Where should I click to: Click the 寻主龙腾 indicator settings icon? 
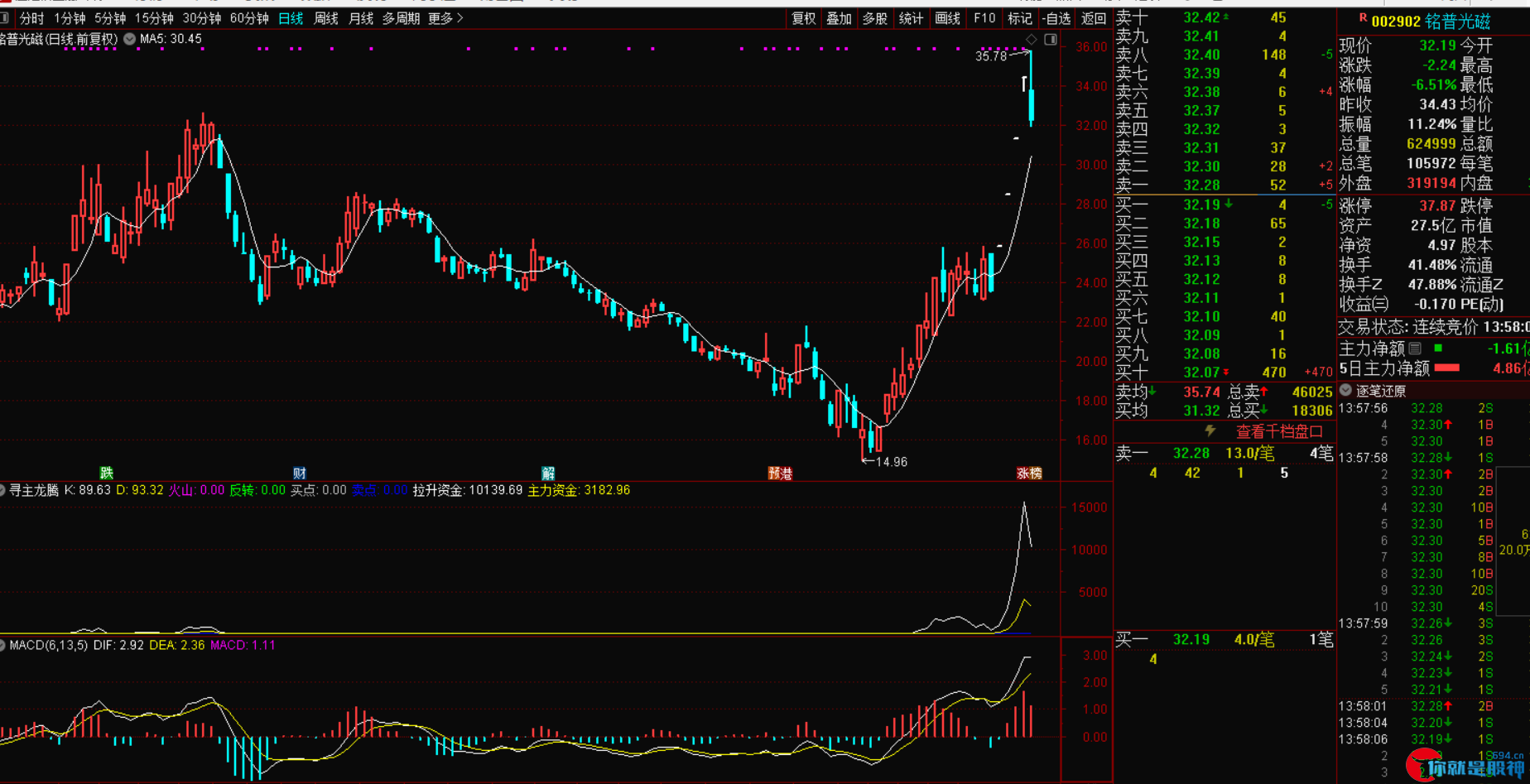2,490
